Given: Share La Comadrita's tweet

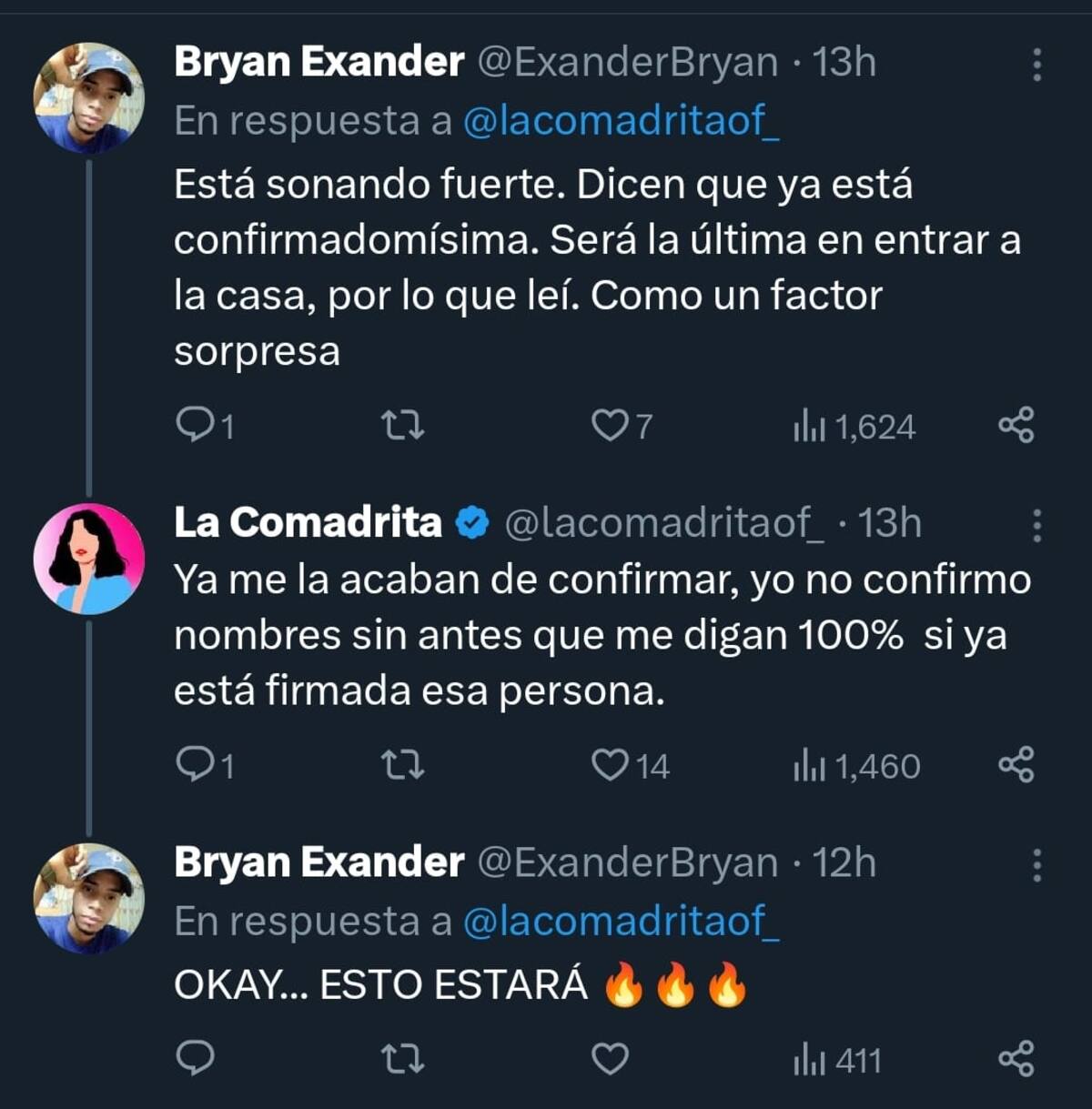Looking at the screenshot, I should click(1016, 765).
